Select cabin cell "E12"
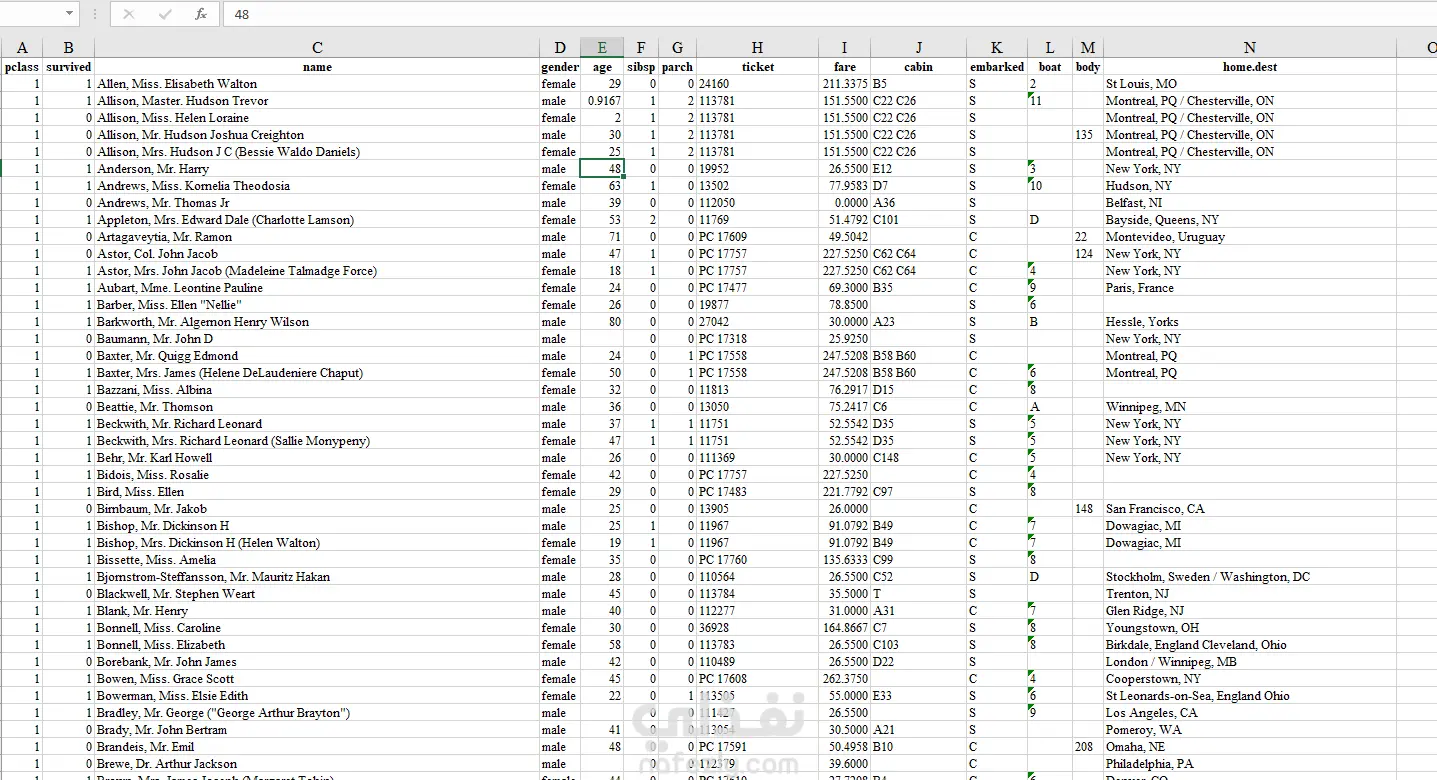1437x780 pixels. point(918,169)
